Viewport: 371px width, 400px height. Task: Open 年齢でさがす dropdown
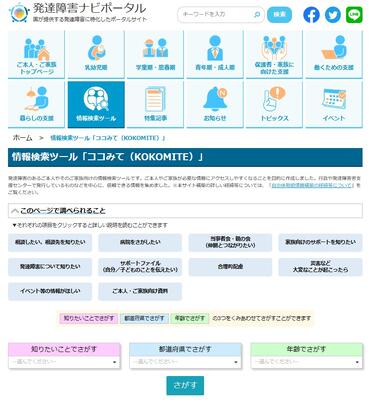pyautogui.click(x=306, y=362)
